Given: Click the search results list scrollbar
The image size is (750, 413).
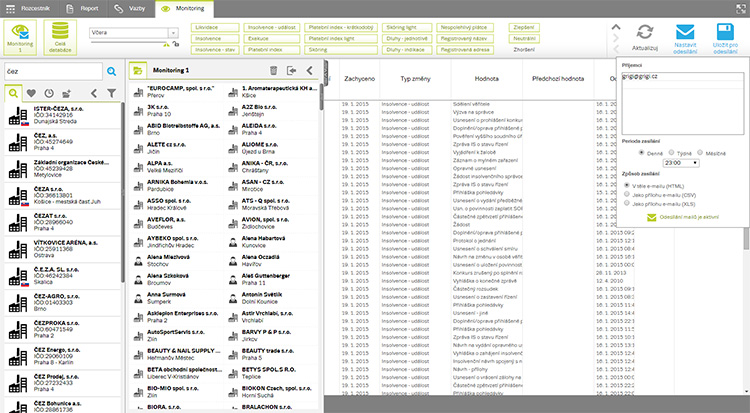Looking at the screenshot, I should tap(122, 191).
